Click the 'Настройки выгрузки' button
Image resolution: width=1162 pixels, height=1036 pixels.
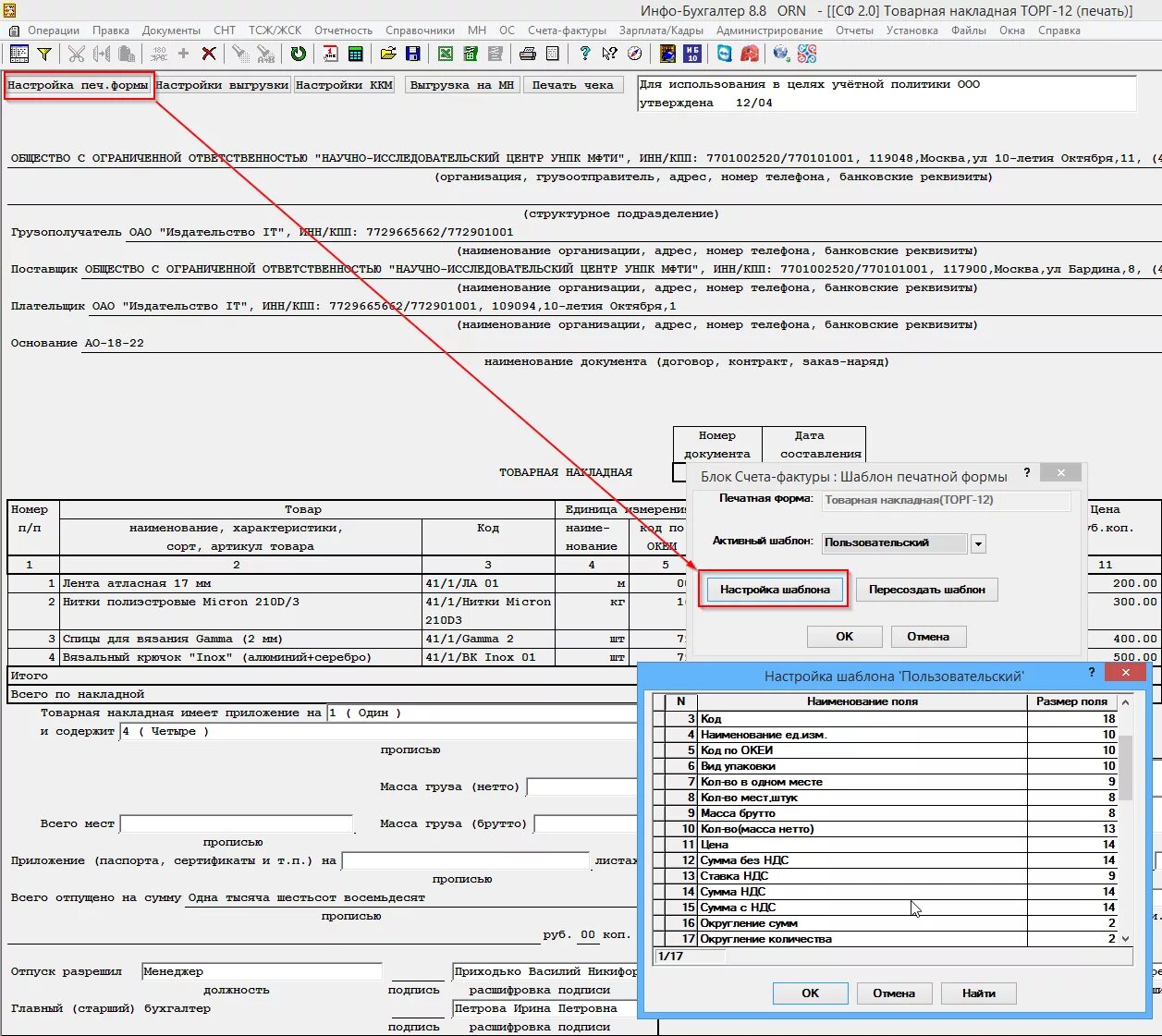pyautogui.click(x=223, y=85)
